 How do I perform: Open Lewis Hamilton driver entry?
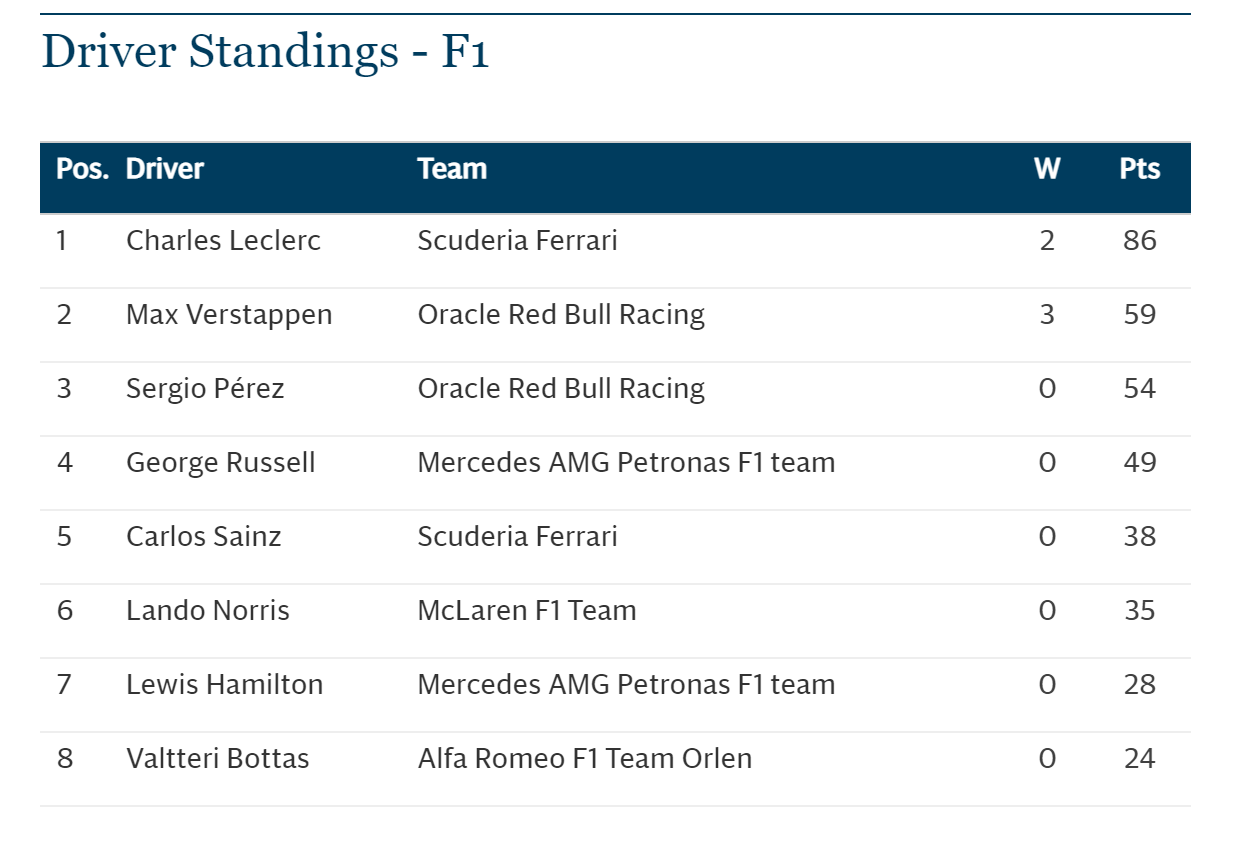click(x=224, y=685)
